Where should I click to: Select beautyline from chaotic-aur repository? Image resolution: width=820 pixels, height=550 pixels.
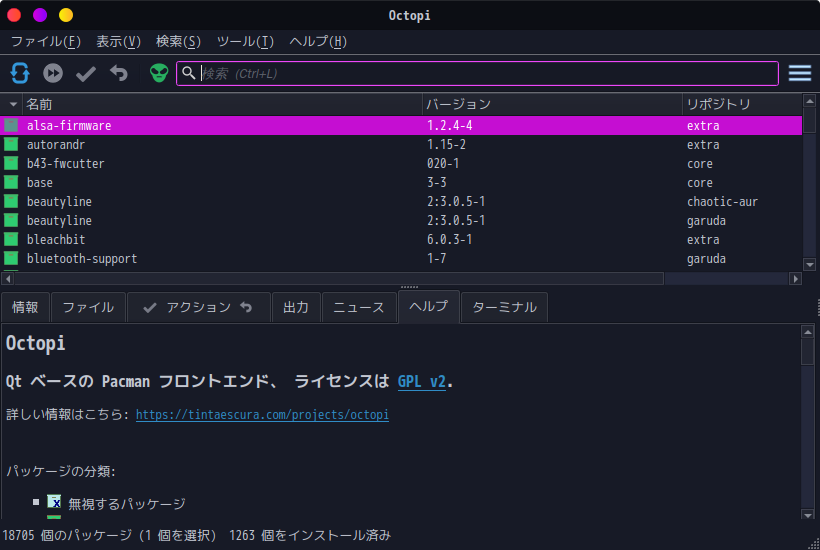(x=401, y=201)
